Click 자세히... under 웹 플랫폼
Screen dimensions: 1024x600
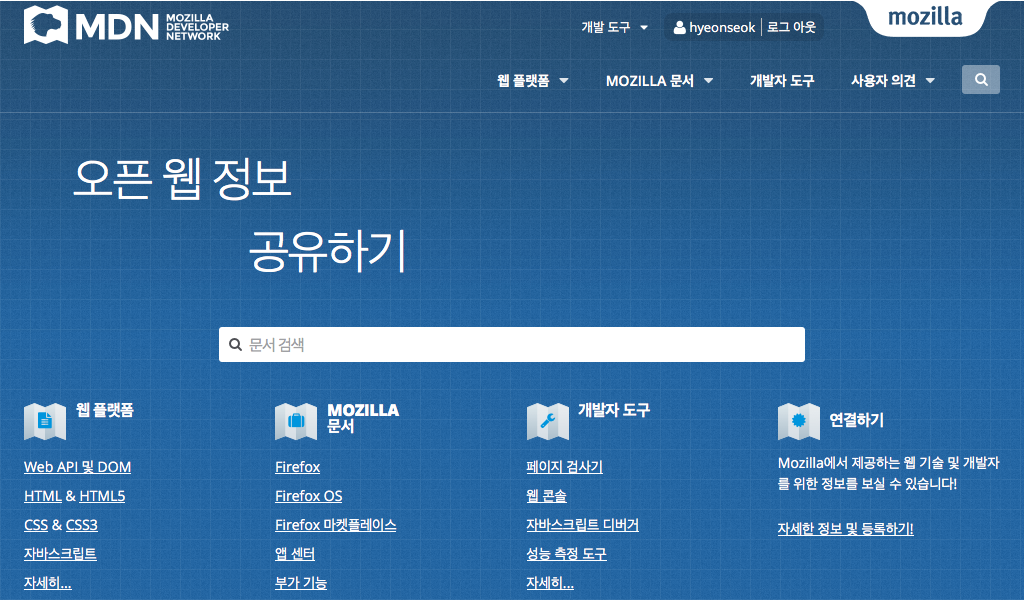coord(48,582)
